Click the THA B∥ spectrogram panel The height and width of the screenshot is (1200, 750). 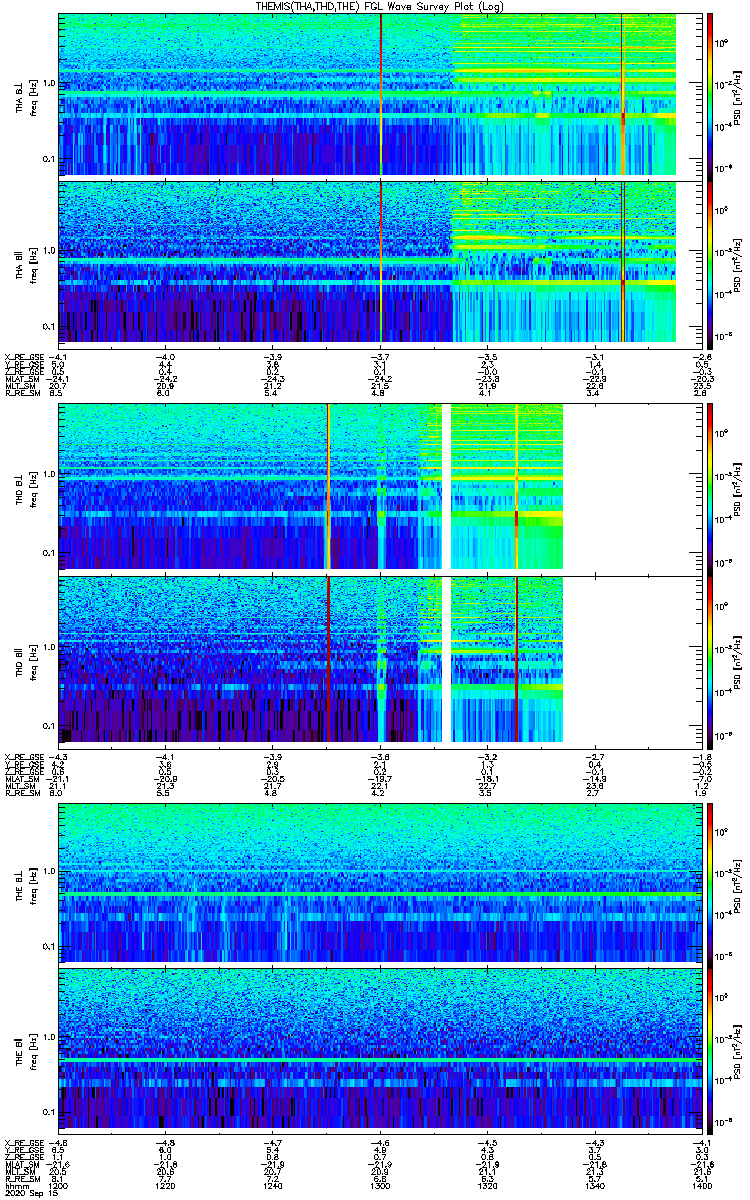point(379,264)
